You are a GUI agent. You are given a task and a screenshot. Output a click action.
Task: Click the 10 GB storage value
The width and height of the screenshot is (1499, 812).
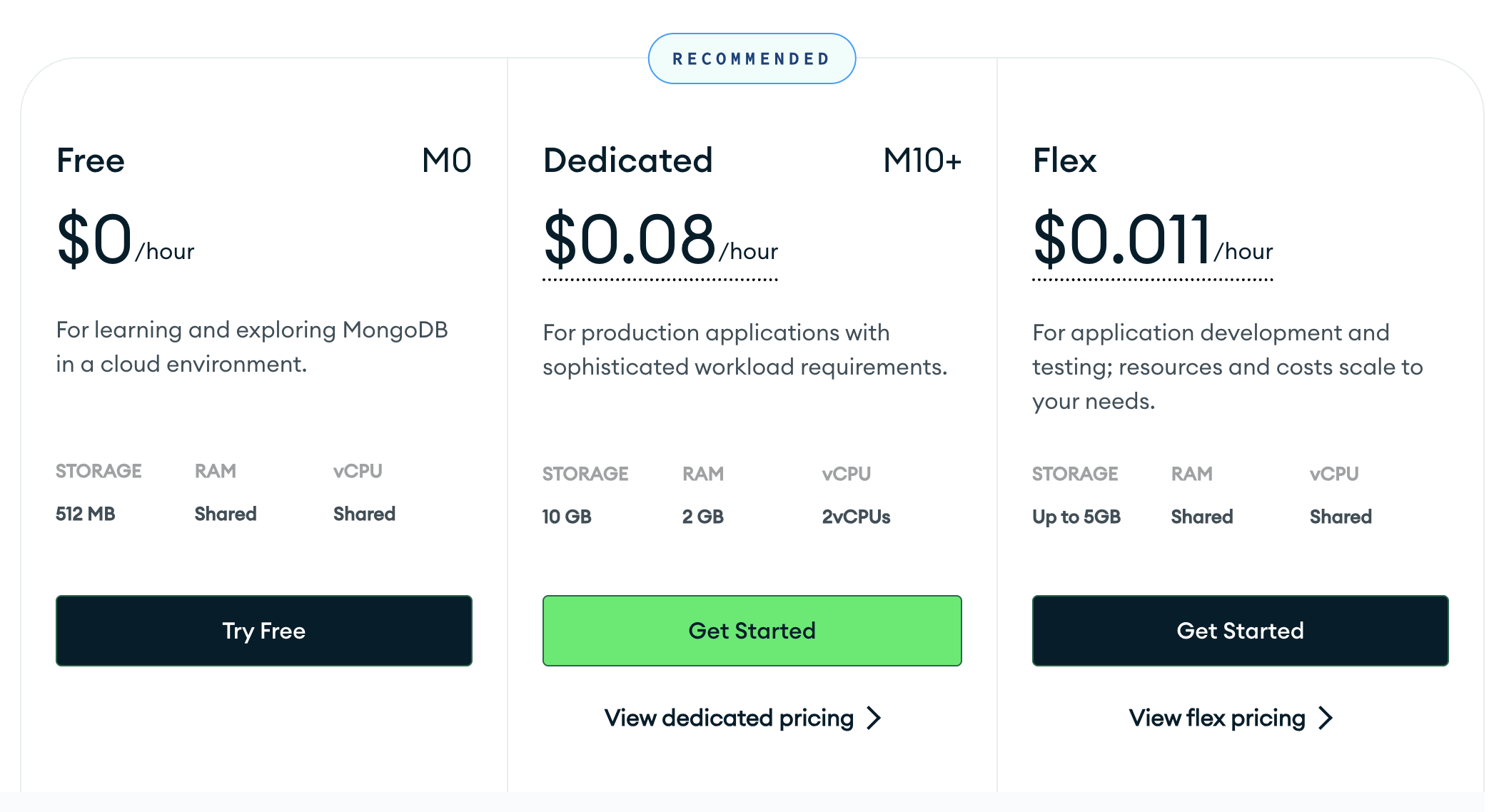567,517
